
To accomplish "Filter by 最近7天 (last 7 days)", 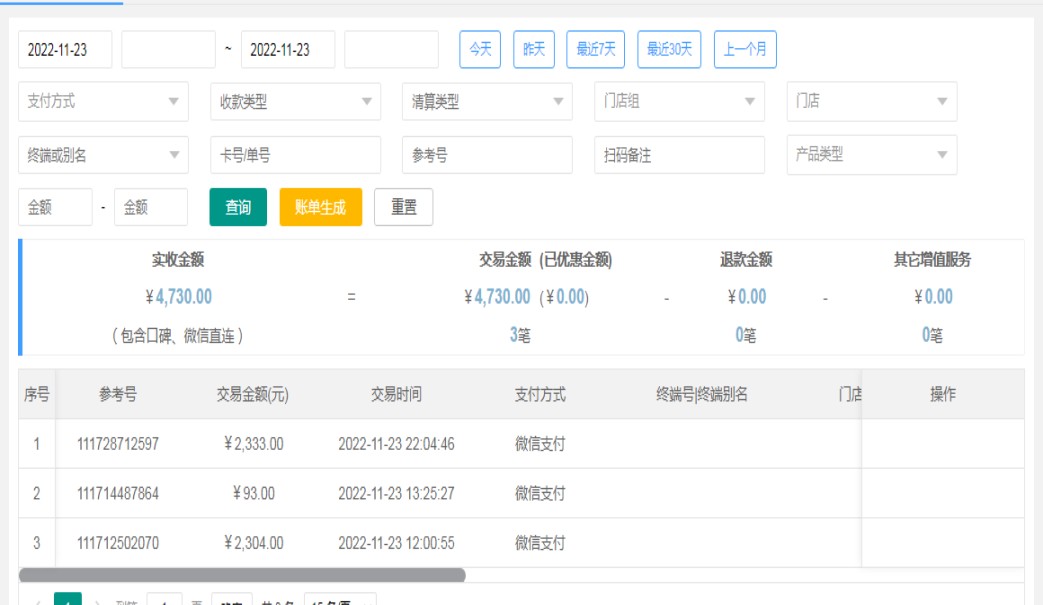I will coord(596,49).
